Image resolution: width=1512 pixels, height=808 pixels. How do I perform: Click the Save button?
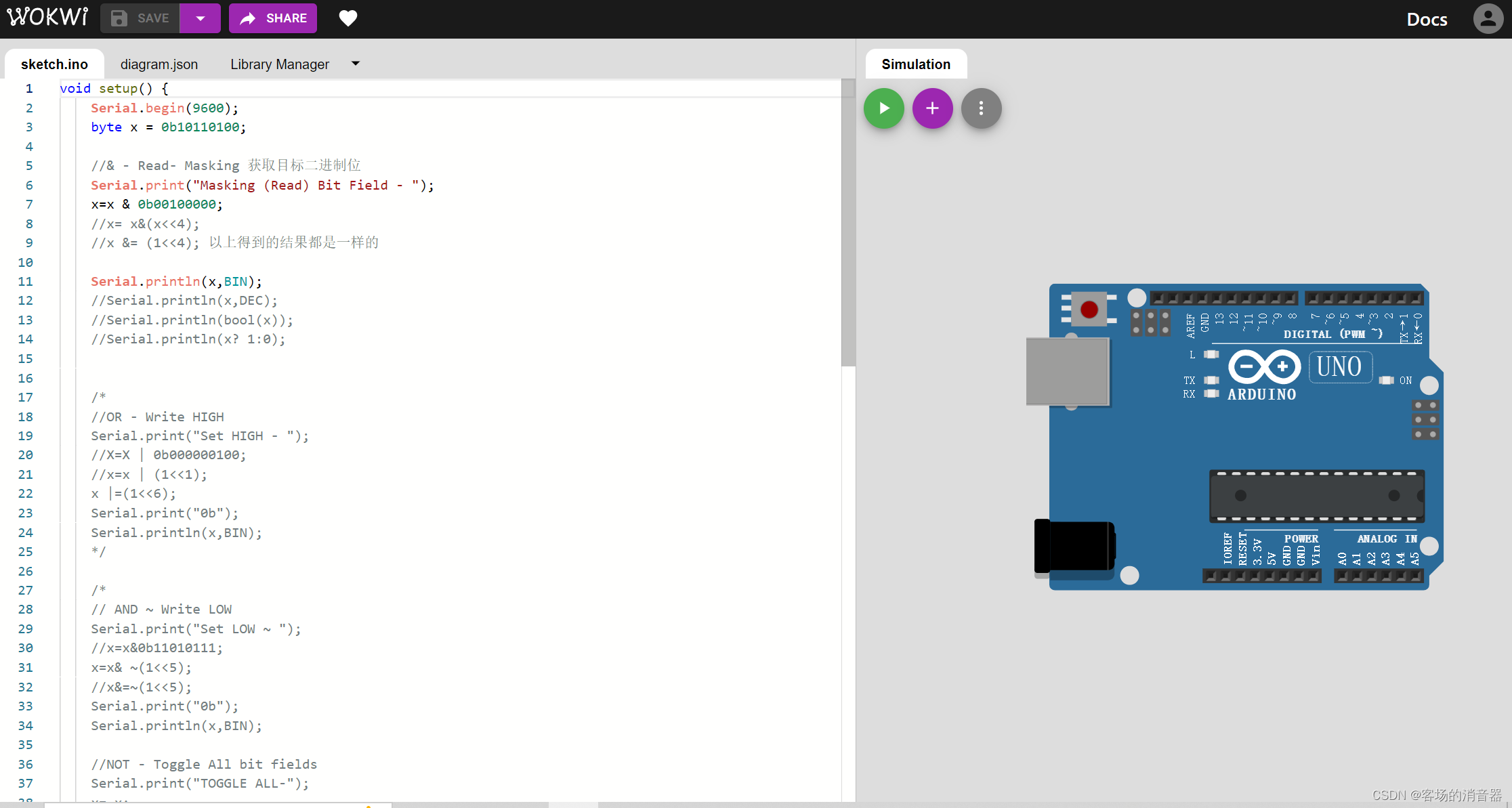tap(140, 18)
